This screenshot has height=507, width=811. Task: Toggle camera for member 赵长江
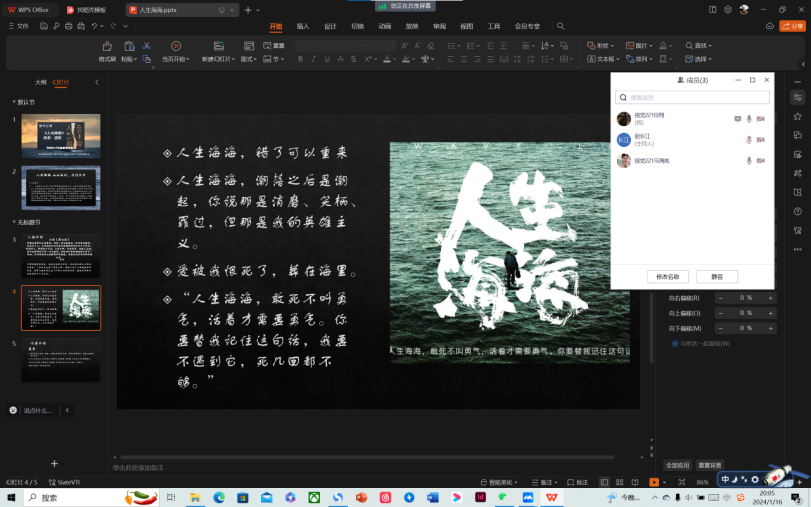tap(761, 139)
